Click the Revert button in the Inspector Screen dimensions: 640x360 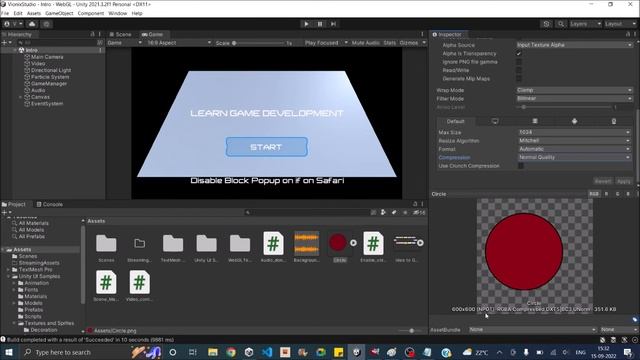[x=603, y=181]
